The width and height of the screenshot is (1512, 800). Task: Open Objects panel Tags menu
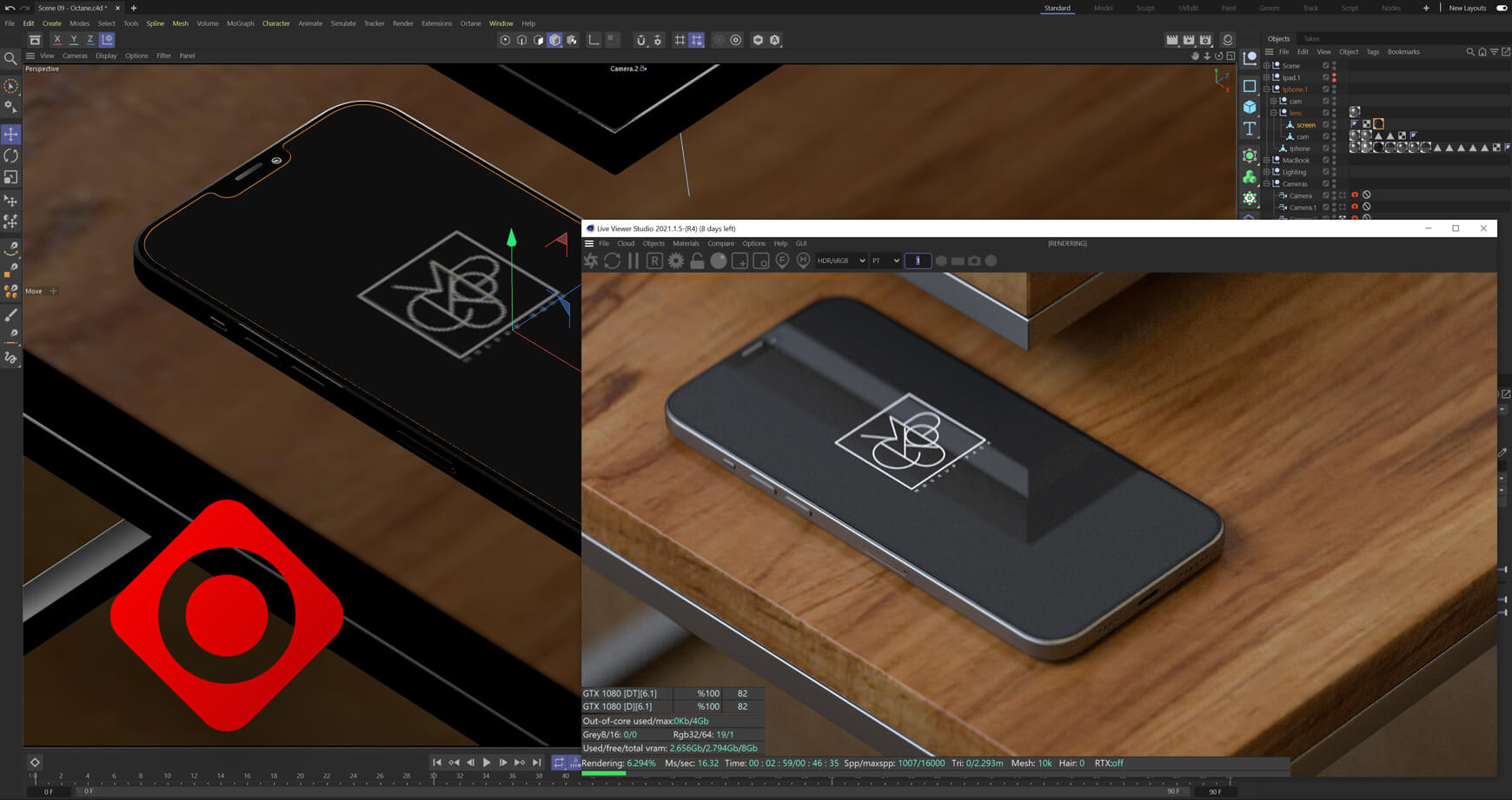1372,51
